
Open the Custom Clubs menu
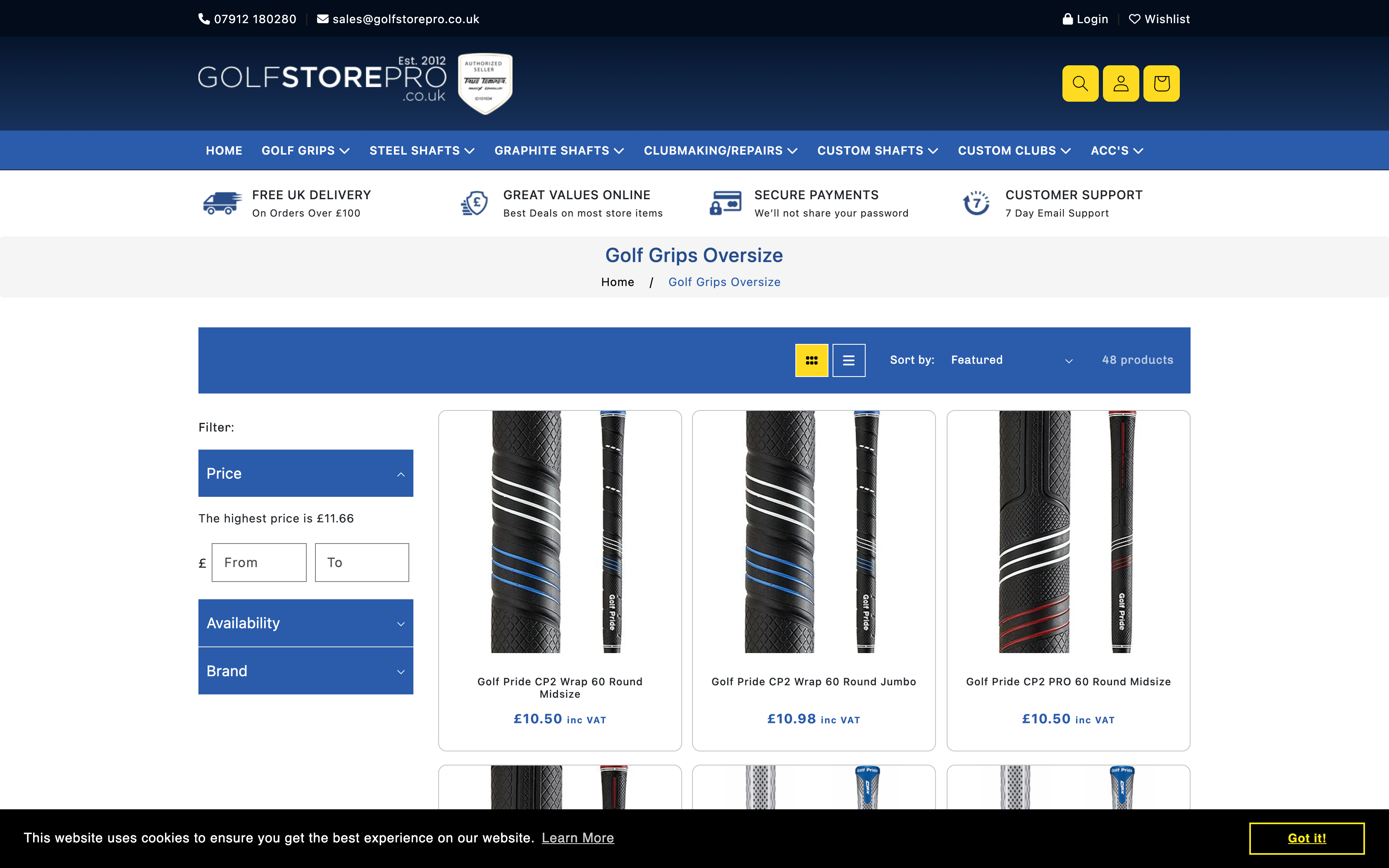click(x=1014, y=150)
